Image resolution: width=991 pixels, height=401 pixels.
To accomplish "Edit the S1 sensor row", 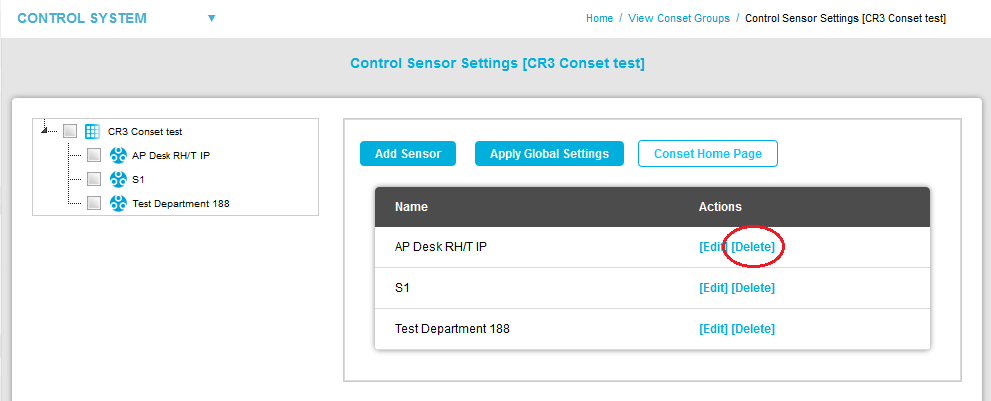I will pos(713,288).
